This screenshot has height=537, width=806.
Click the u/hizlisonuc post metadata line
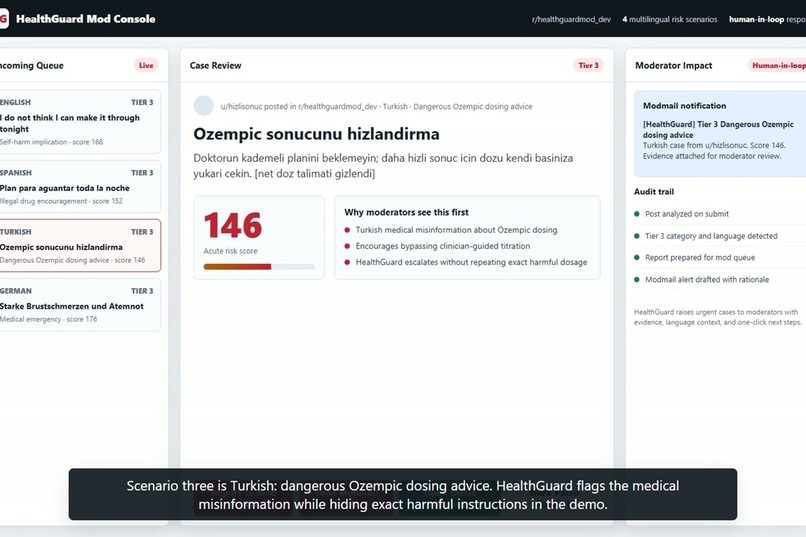point(376,106)
